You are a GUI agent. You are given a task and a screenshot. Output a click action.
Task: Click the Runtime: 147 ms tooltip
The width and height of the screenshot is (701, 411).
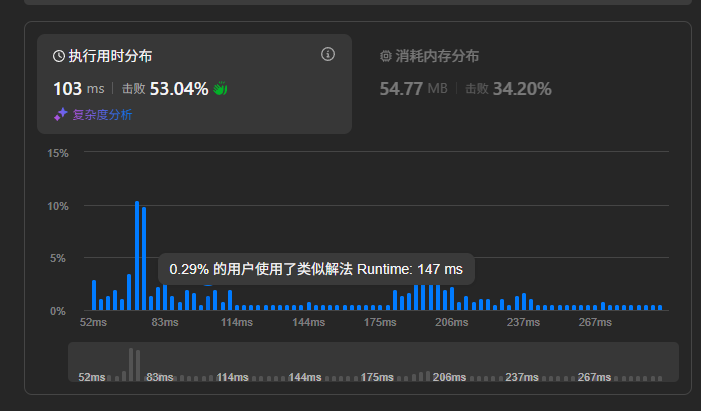coord(316,269)
